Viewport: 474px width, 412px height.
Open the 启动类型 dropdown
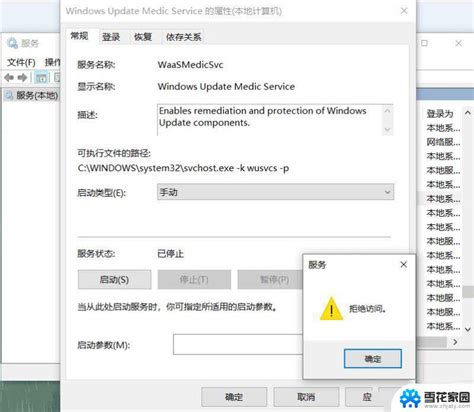[275, 192]
